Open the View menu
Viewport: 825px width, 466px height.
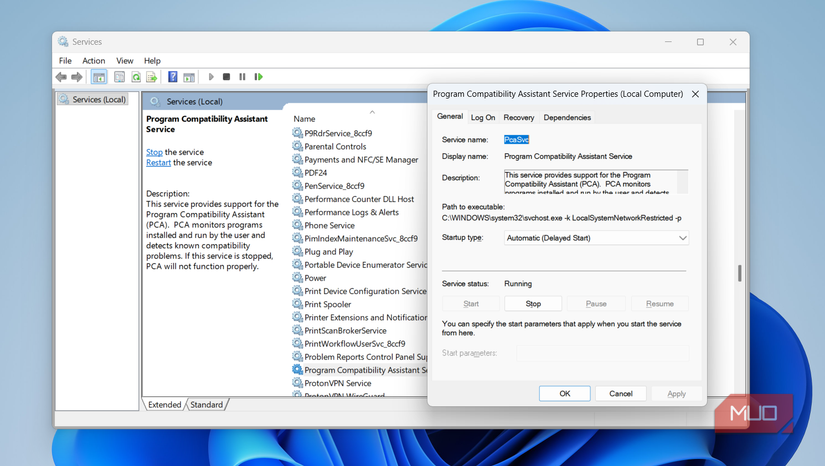[x=125, y=60]
